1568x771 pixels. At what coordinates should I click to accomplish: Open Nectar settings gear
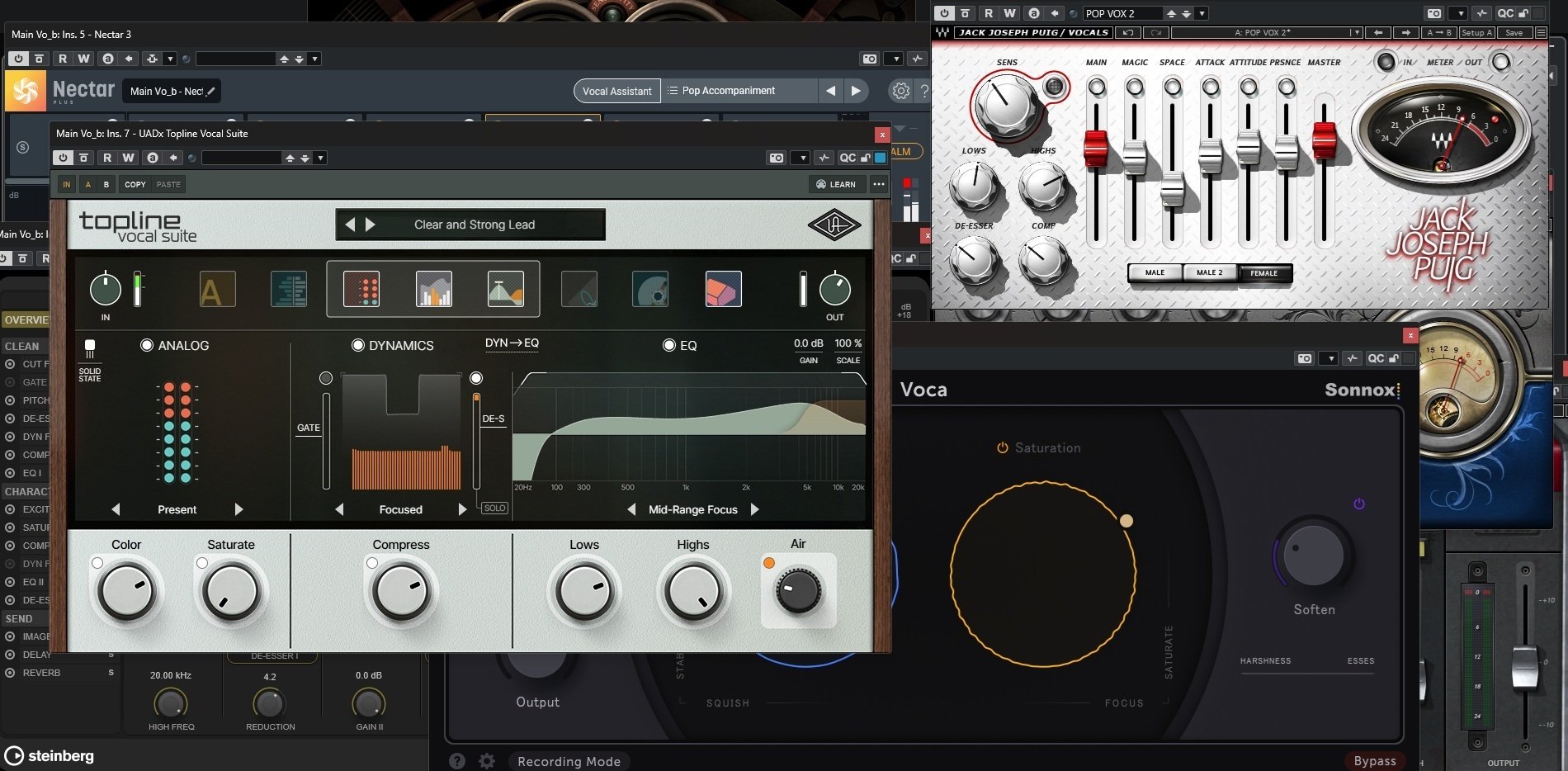pos(900,91)
